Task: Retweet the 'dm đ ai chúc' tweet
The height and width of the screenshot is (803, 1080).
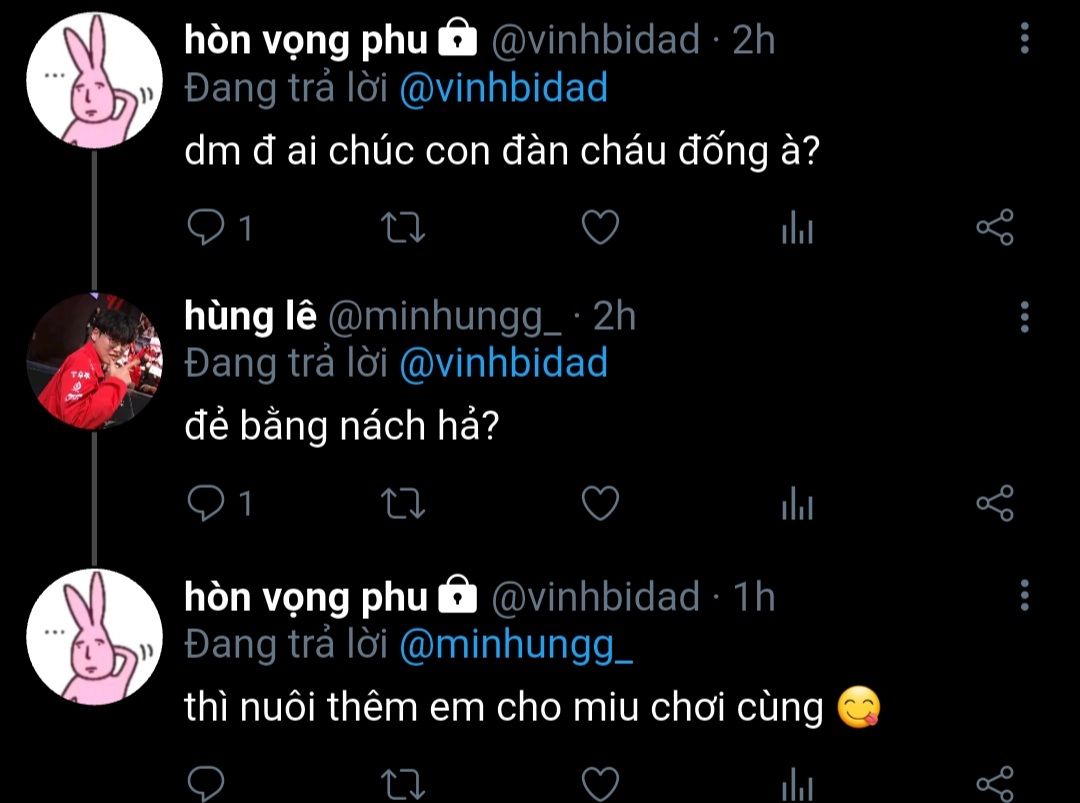Action: click(x=404, y=227)
